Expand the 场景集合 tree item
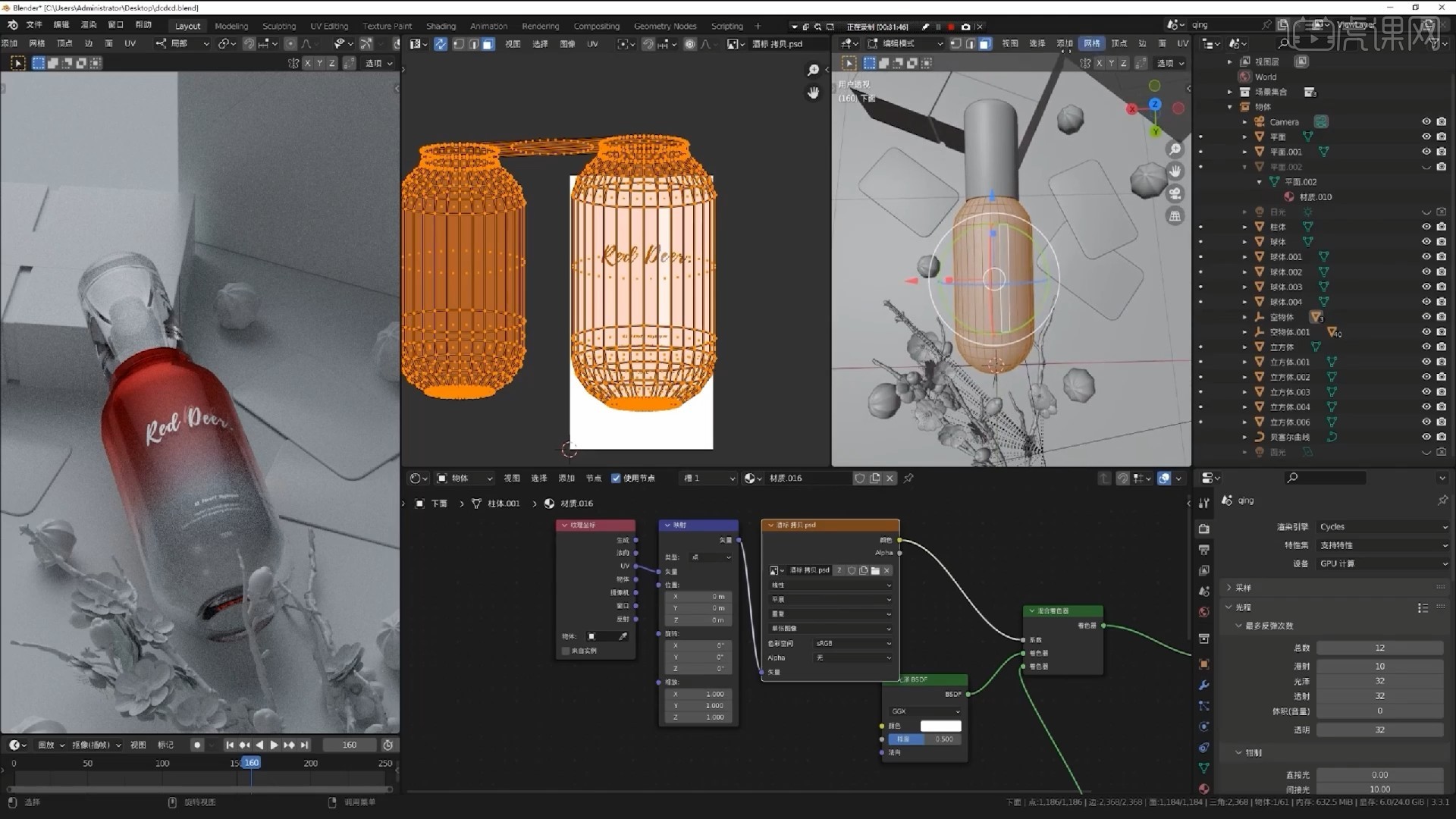Viewport: 1456px width, 819px height. [1229, 92]
